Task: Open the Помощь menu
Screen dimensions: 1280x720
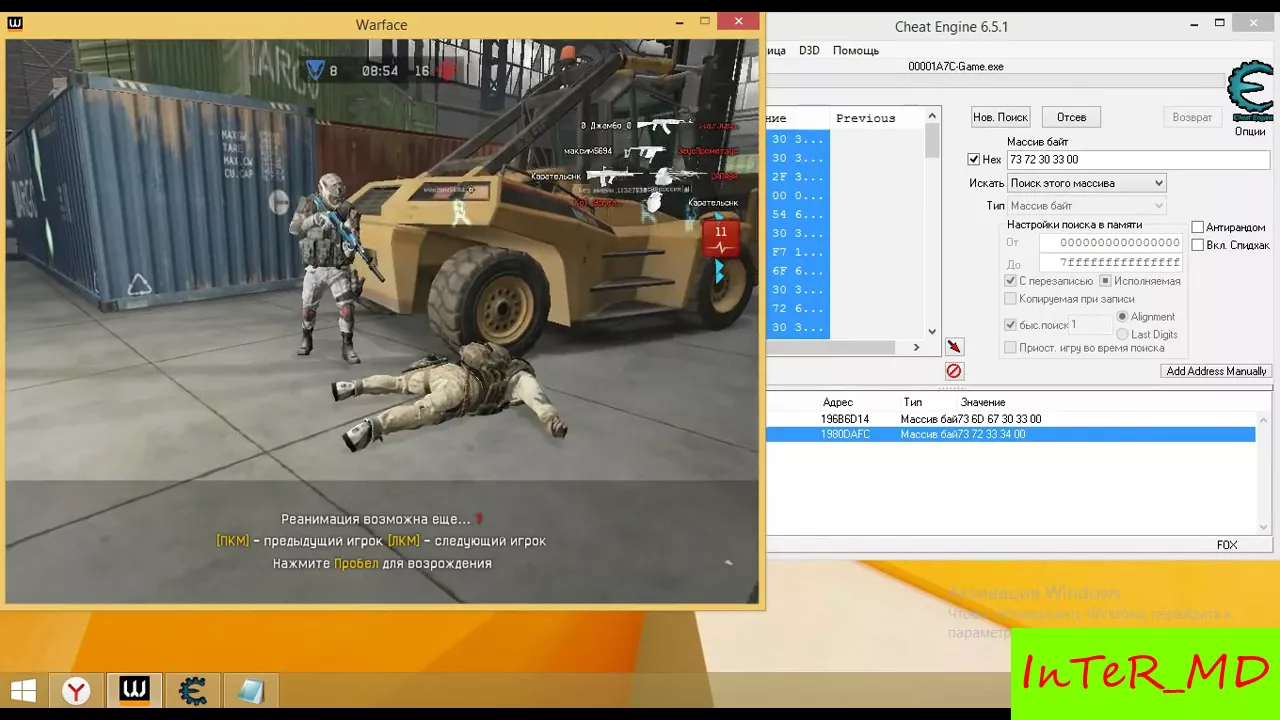Action: 856,51
